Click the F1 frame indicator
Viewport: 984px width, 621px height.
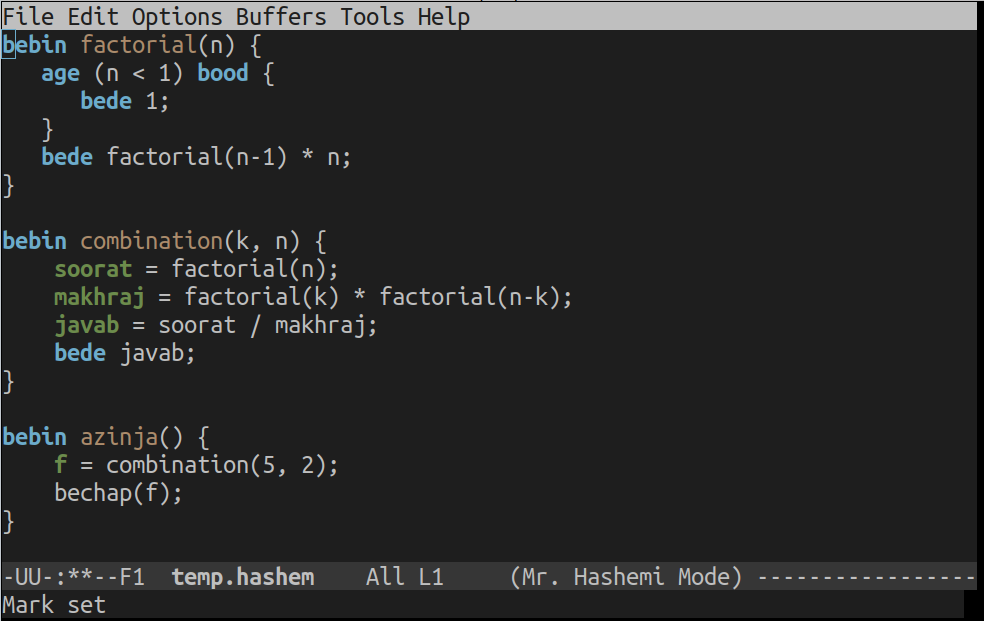pos(131,576)
